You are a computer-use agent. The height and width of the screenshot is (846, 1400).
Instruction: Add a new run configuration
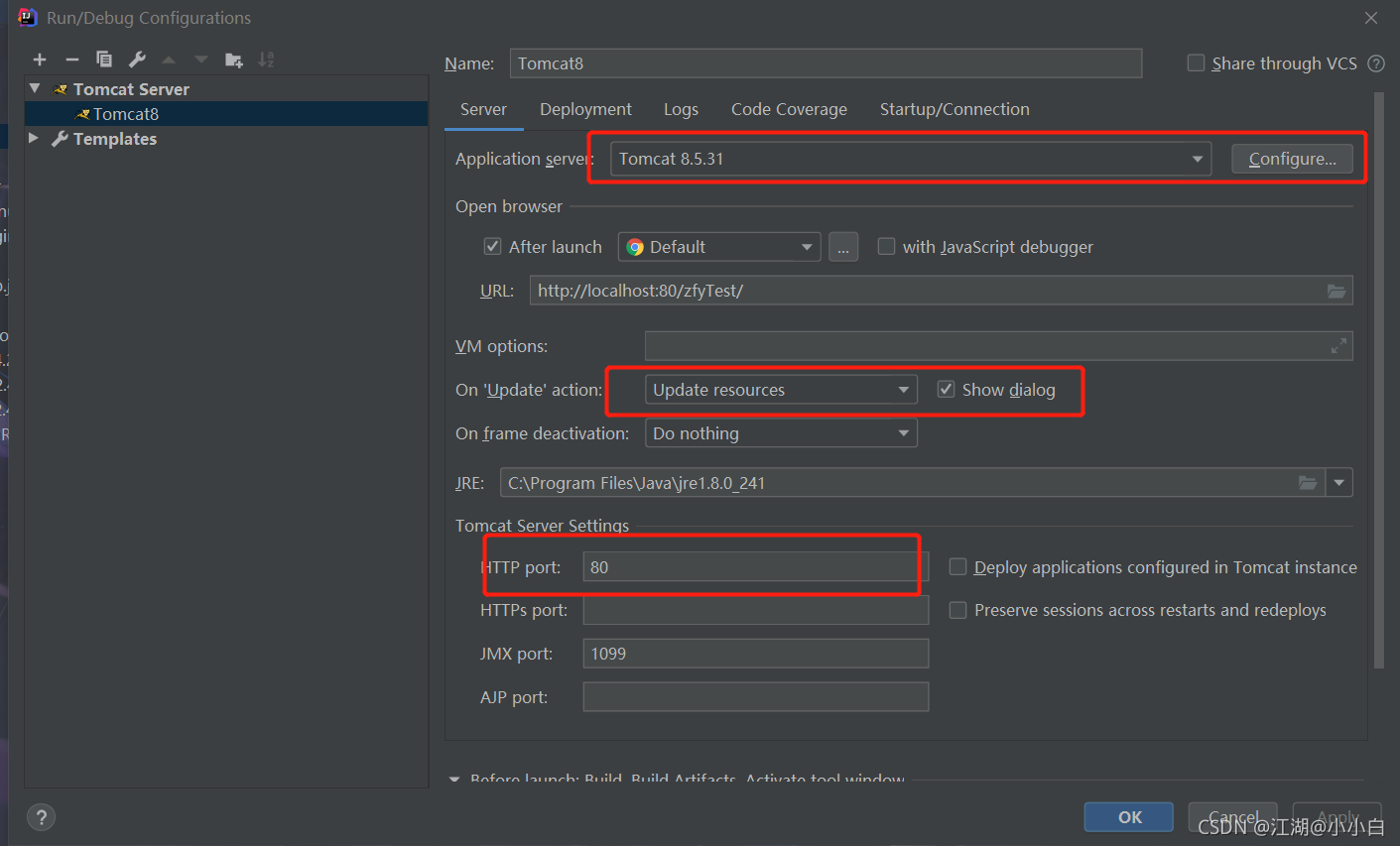(40, 60)
